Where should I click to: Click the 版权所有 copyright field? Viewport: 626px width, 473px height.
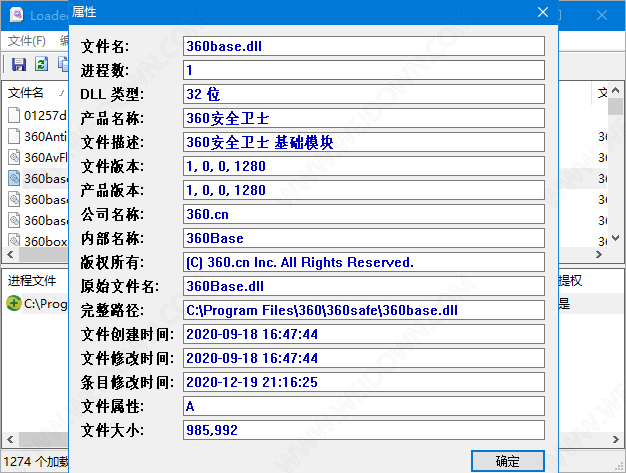coord(364,262)
